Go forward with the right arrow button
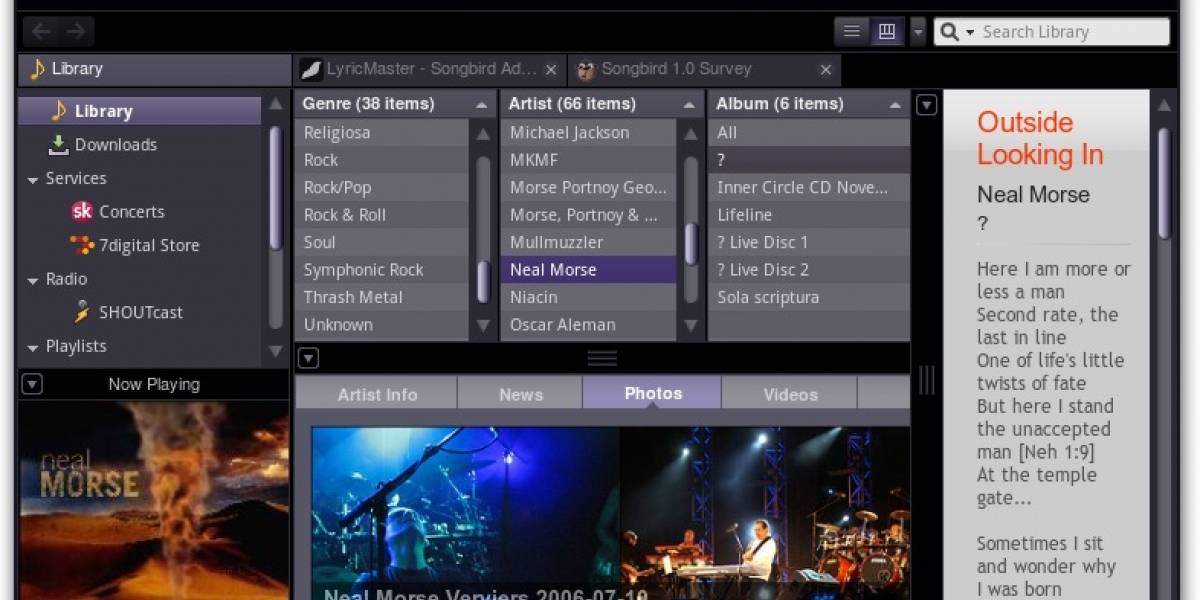Viewport: 1200px width, 600px height. point(75,32)
